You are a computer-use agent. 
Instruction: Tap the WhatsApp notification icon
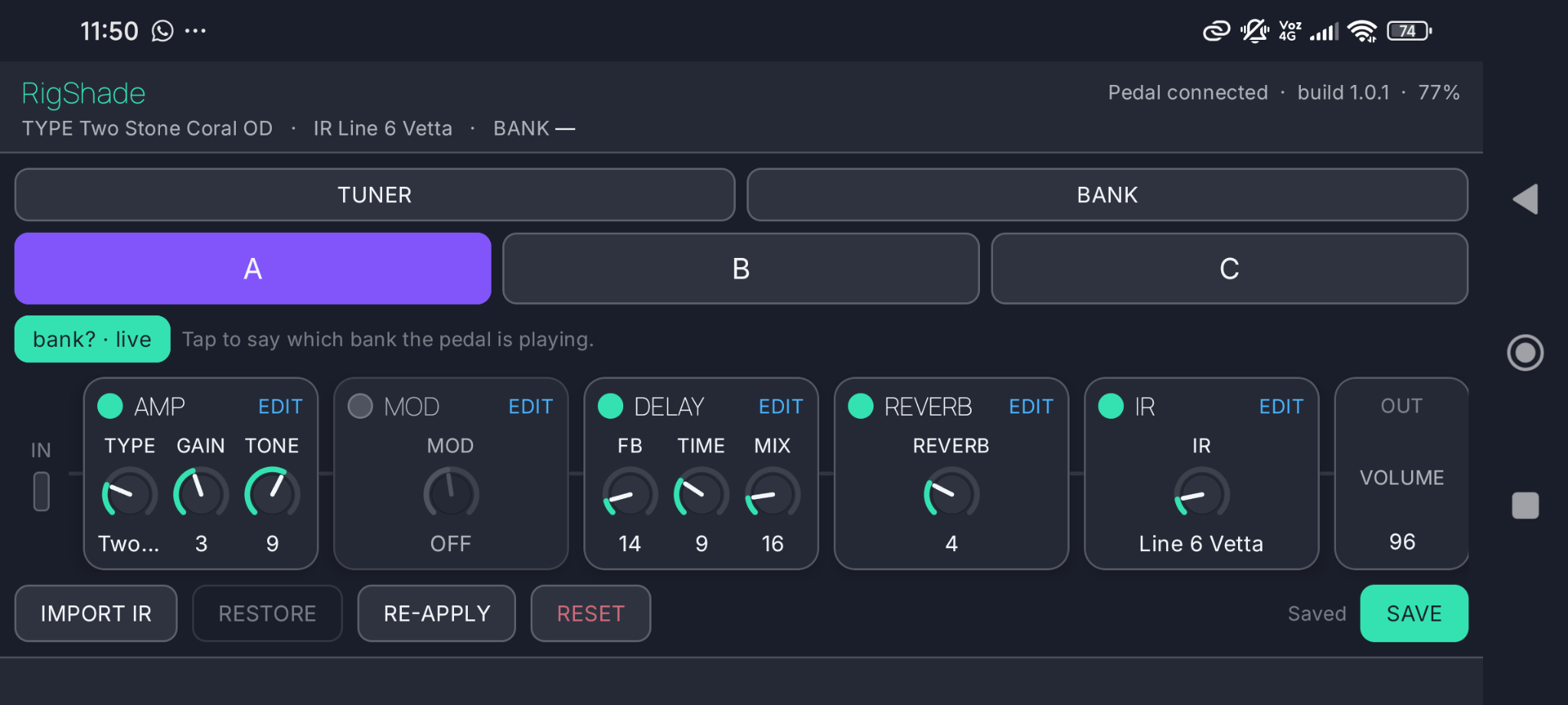click(162, 31)
